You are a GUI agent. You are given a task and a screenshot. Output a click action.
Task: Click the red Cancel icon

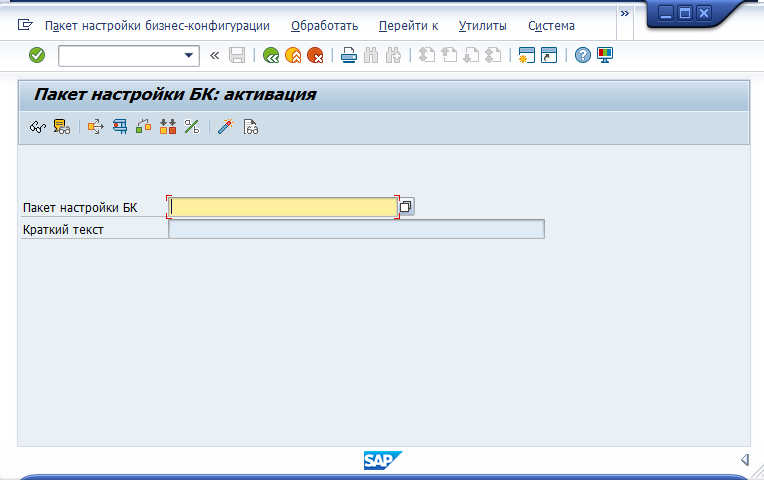315,56
